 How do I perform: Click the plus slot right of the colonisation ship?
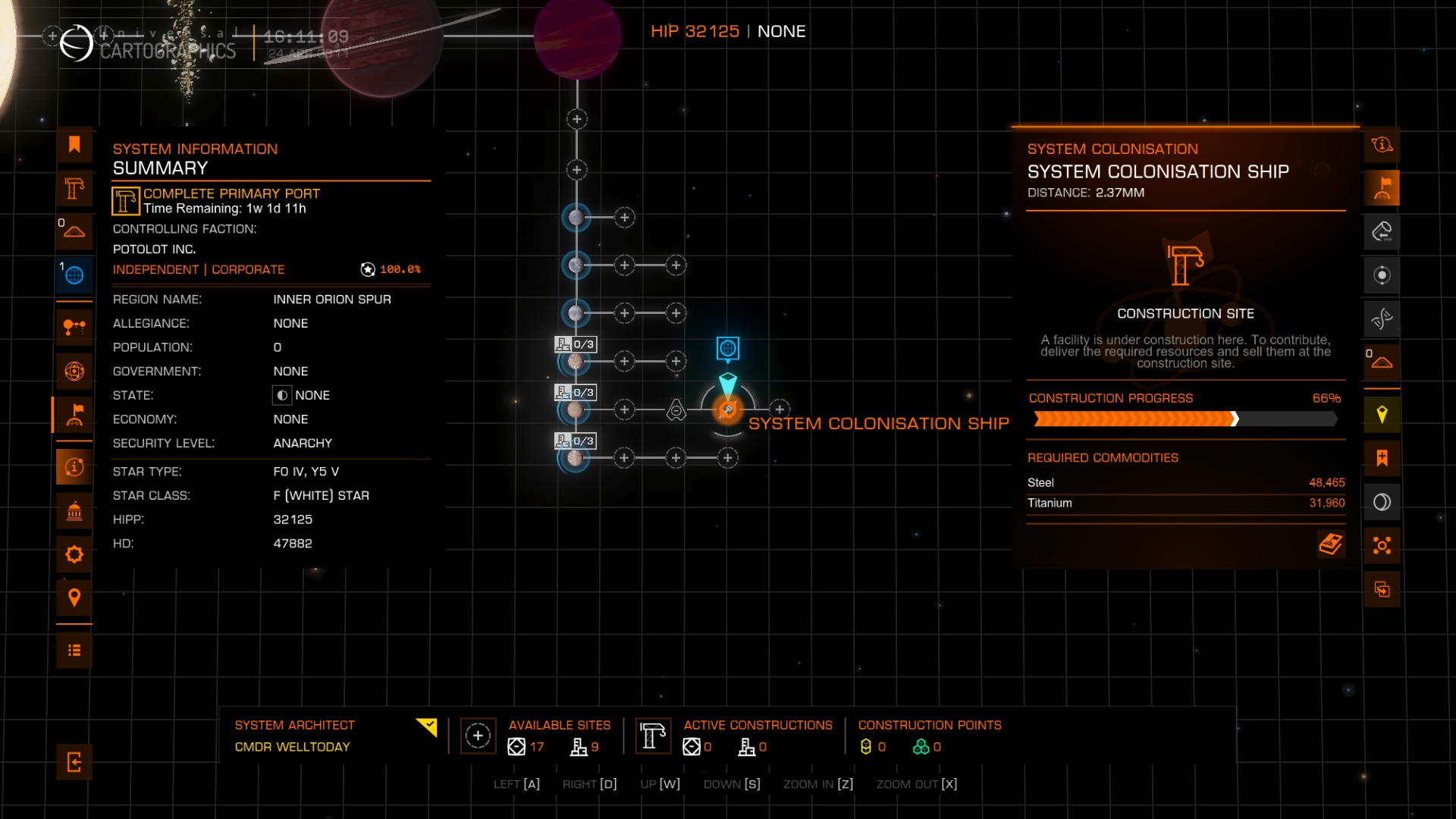(780, 409)
